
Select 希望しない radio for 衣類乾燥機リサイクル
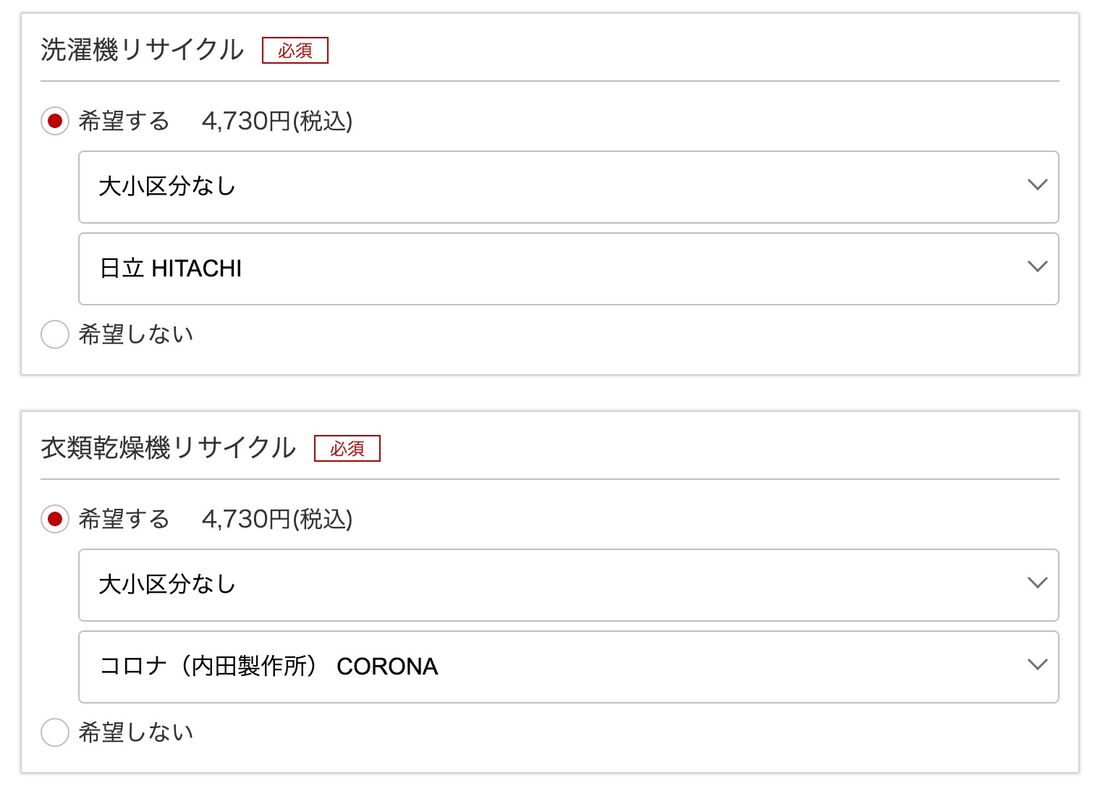click(55, 733)
